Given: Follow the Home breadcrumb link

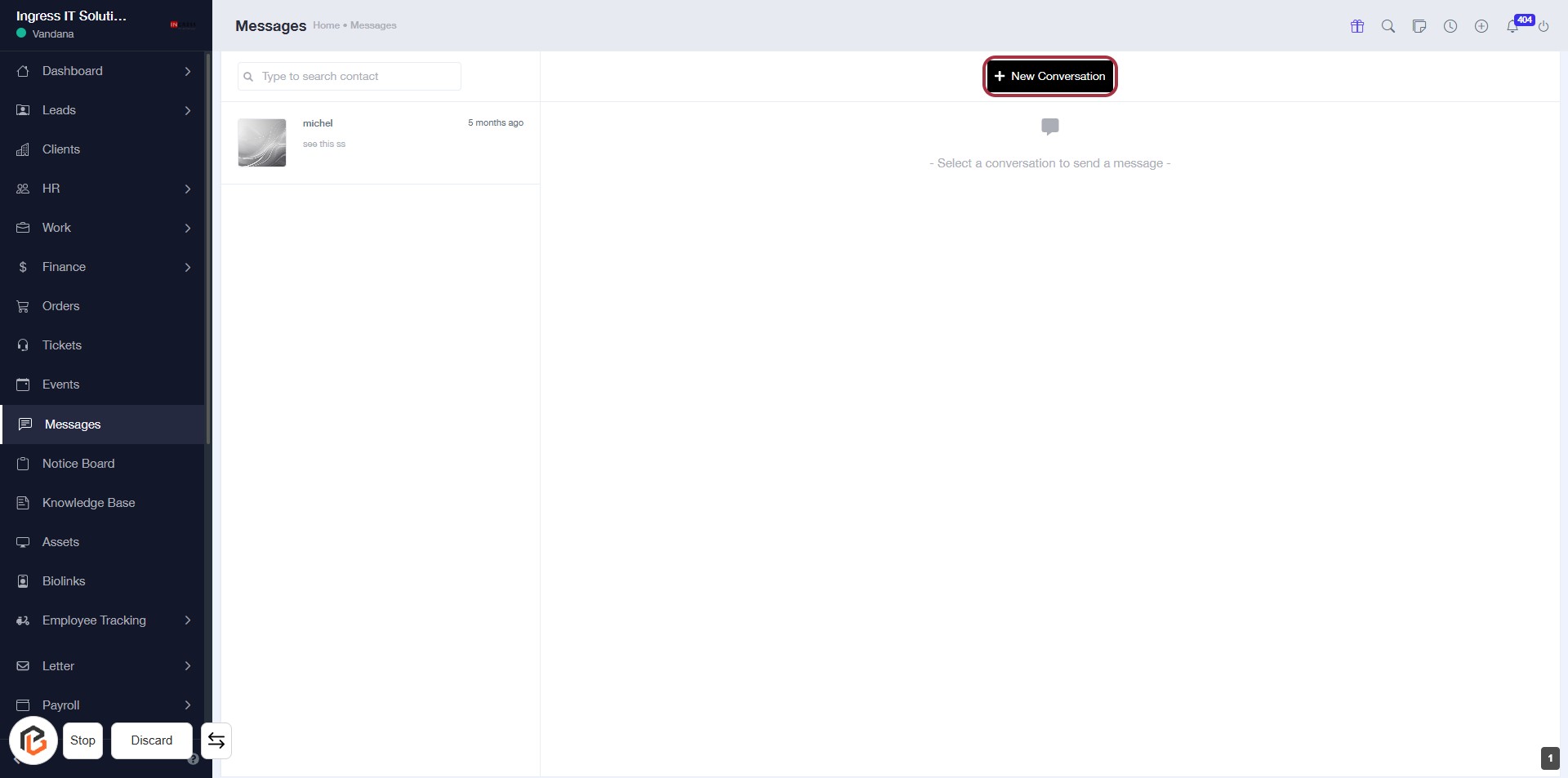Looking at the screenshot, I should pyautogui.click(x=326, y=25).
